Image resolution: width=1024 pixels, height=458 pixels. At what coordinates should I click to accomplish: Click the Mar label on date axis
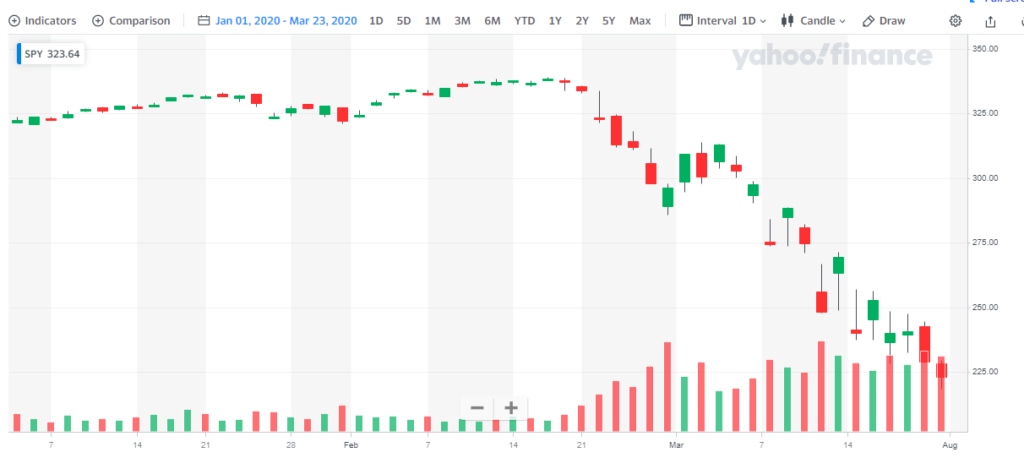click(x=677, y=445)
